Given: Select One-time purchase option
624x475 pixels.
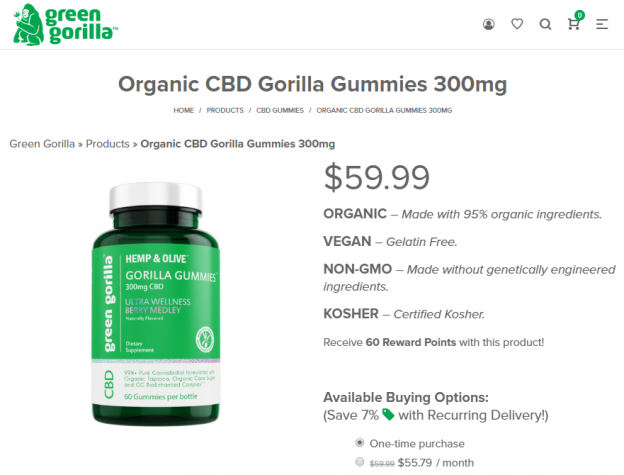Looking at the screenshot, I should tap(360, 442).
